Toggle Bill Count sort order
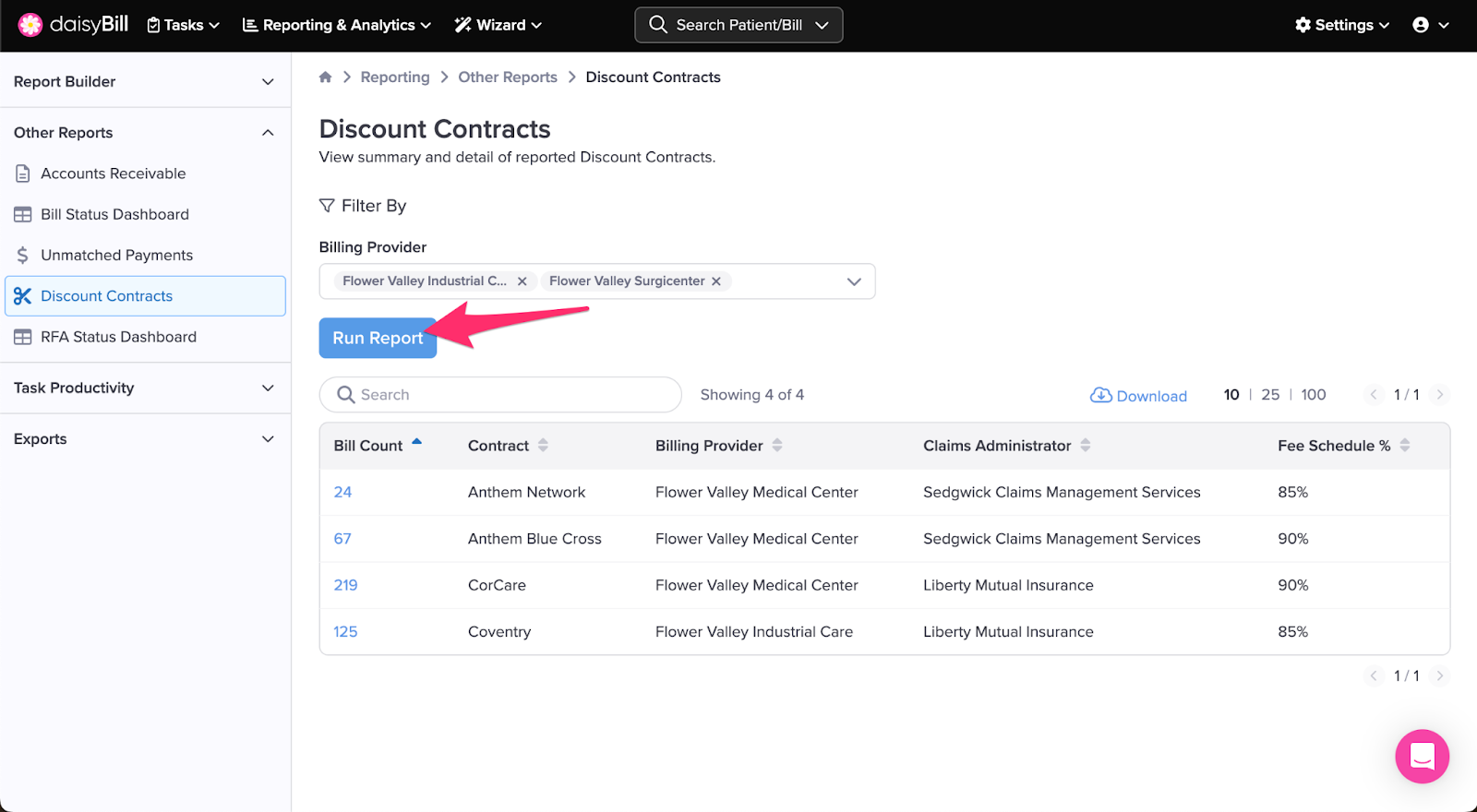This screenshot has width=1477, height=812. (416, 444)
